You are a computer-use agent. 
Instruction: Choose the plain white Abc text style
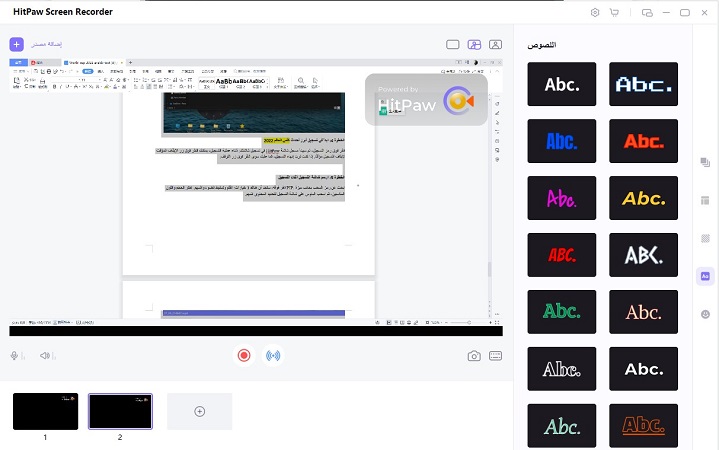tap(562, 84)
